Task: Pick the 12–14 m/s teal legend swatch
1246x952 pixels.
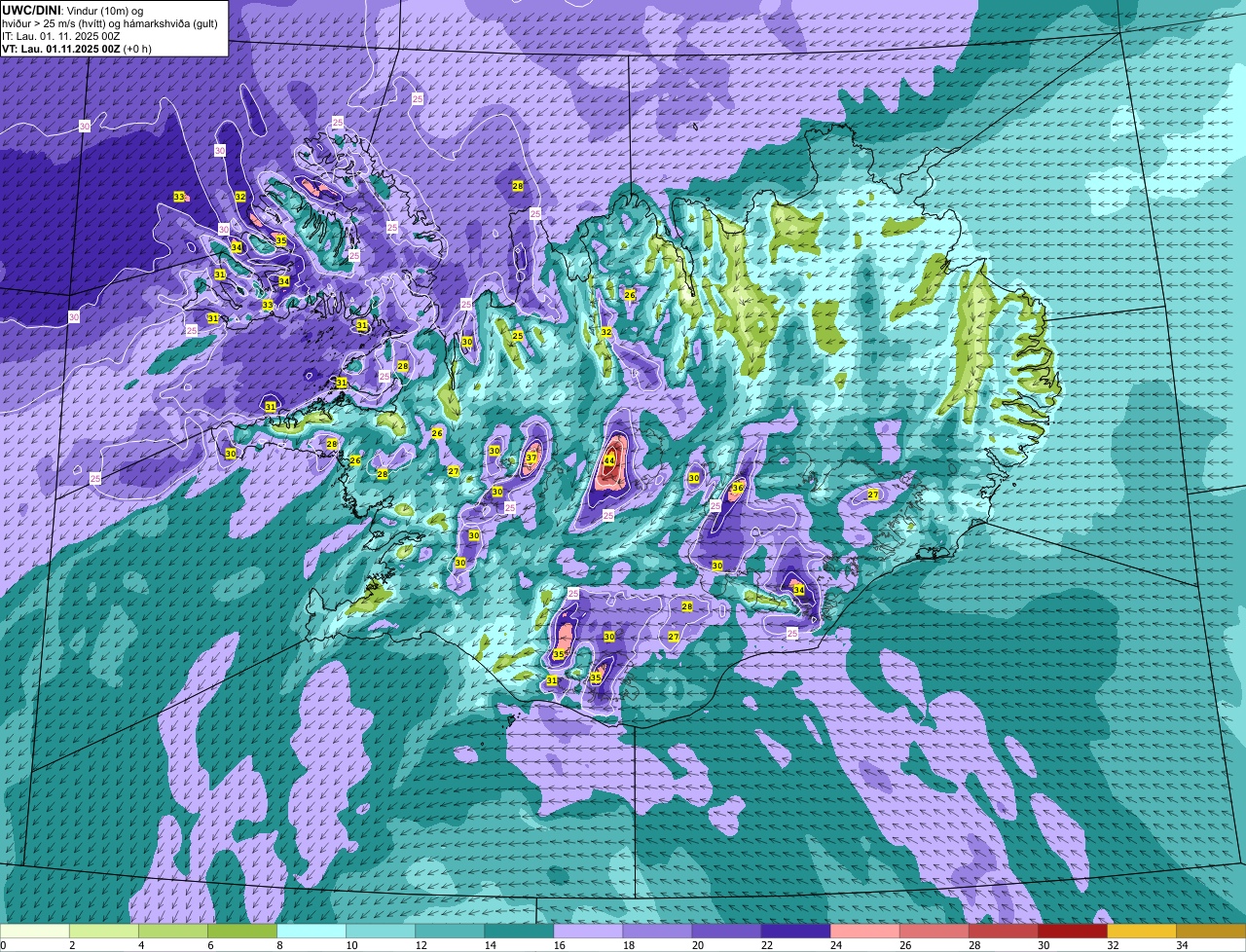Action: click(450, 931)
